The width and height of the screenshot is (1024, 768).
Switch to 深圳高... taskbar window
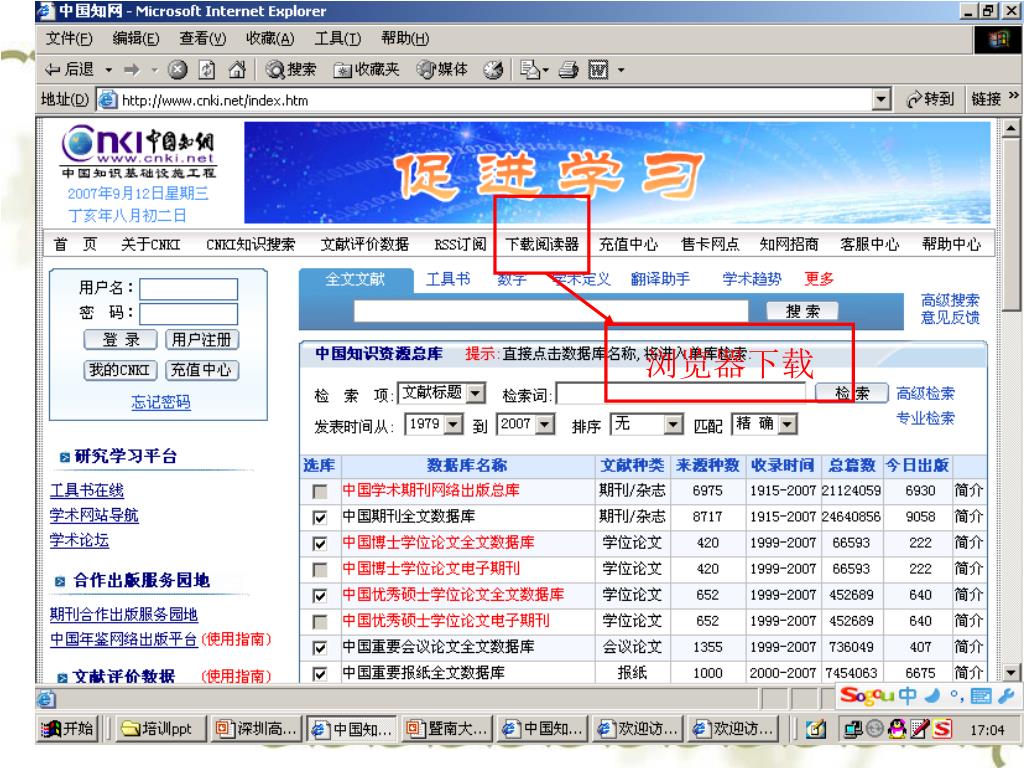(x=257, y=729)
